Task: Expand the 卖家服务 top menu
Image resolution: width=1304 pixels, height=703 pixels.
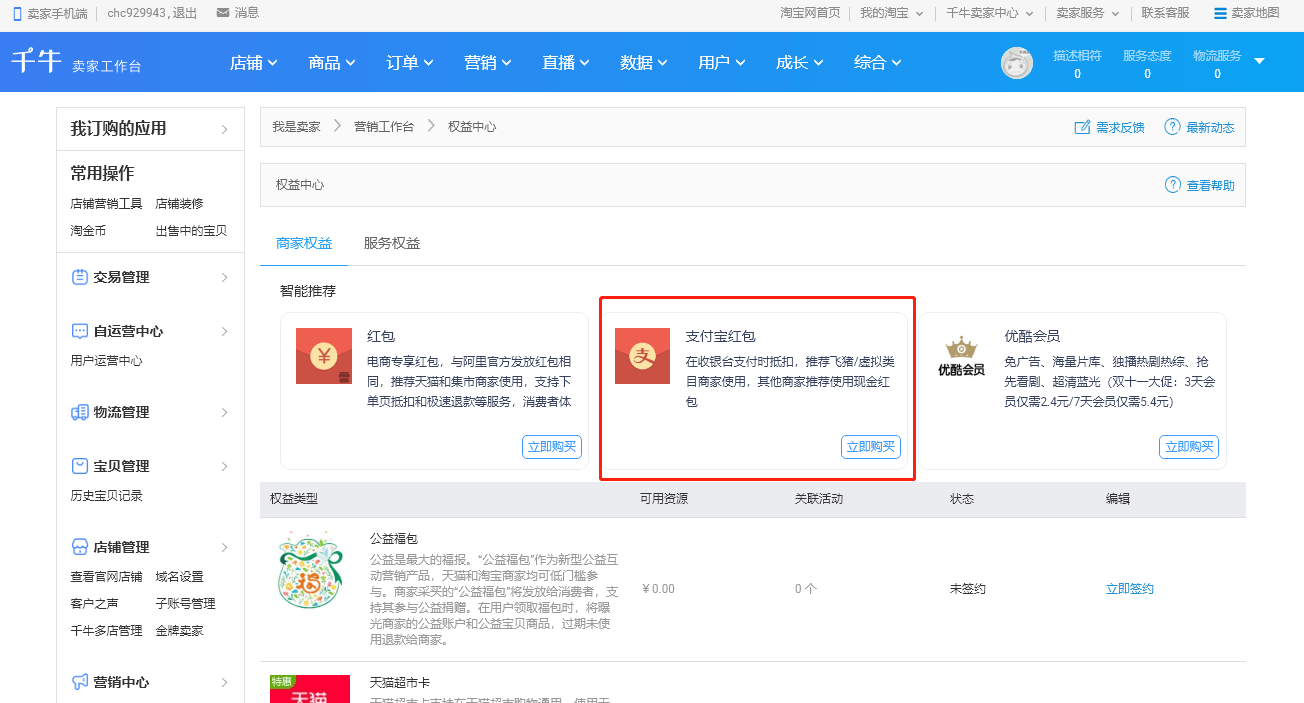Action: click(x=1088, y=13)
